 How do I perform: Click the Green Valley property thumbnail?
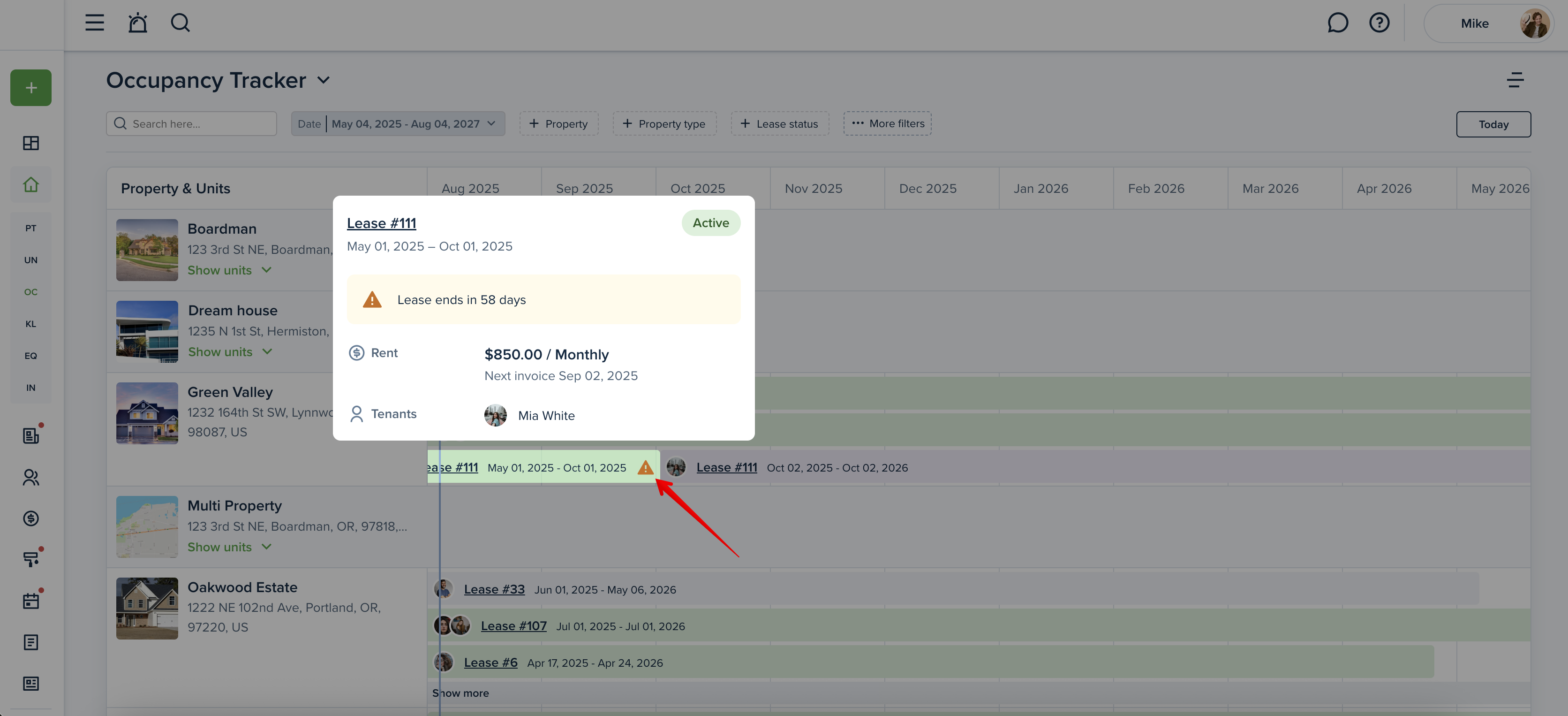[x=147, y=413]
